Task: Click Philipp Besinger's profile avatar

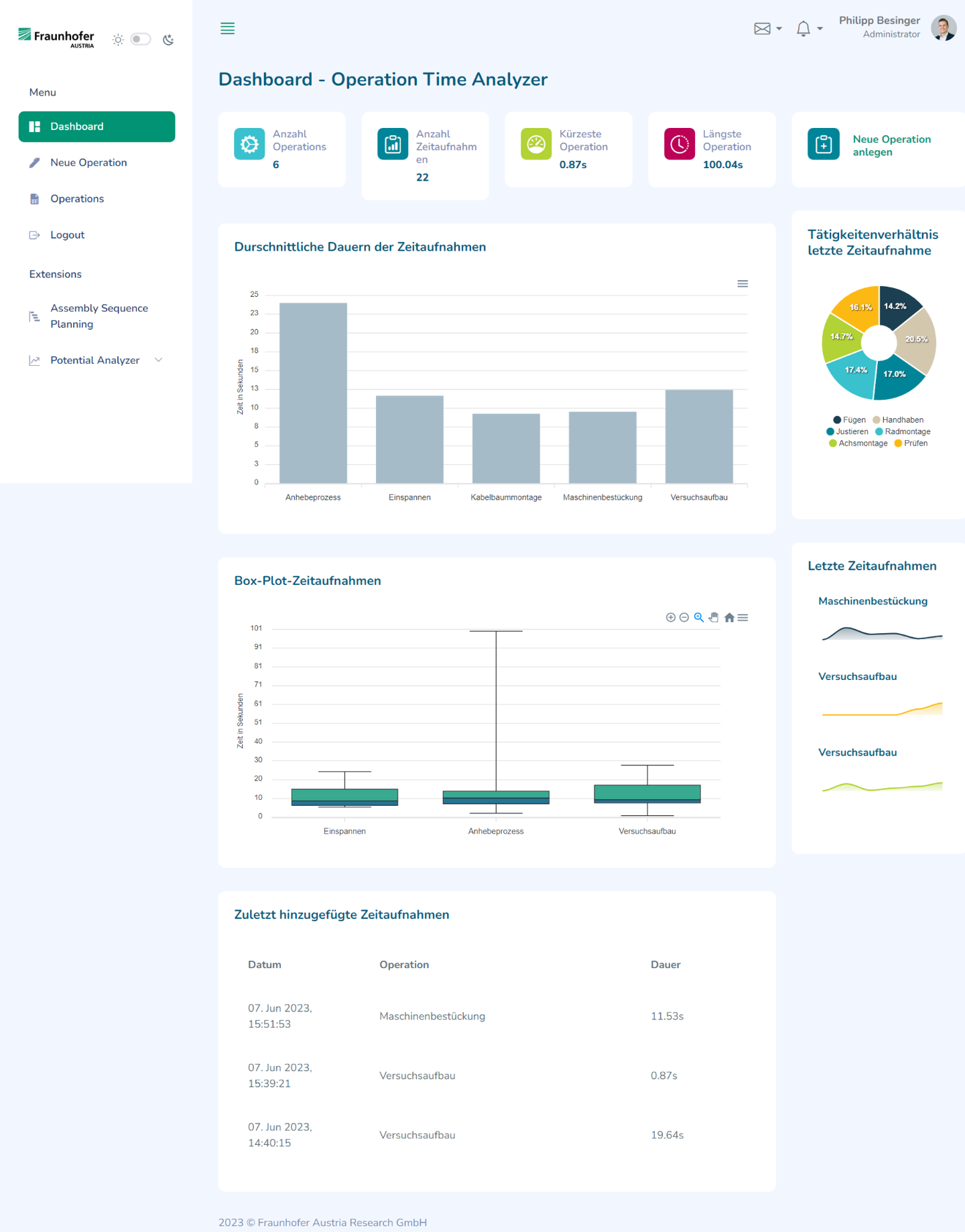Action: [x=943, y=28]
